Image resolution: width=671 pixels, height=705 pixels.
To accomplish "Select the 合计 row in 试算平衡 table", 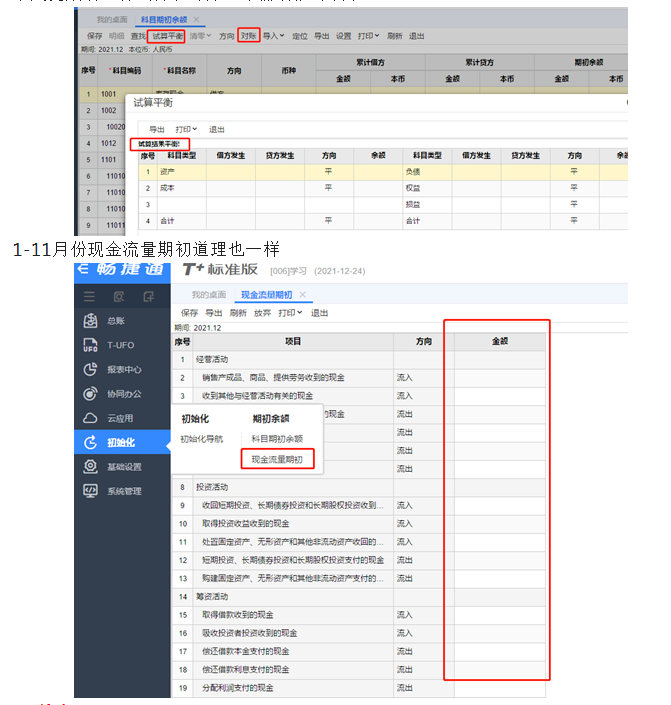I will [383, 221].
